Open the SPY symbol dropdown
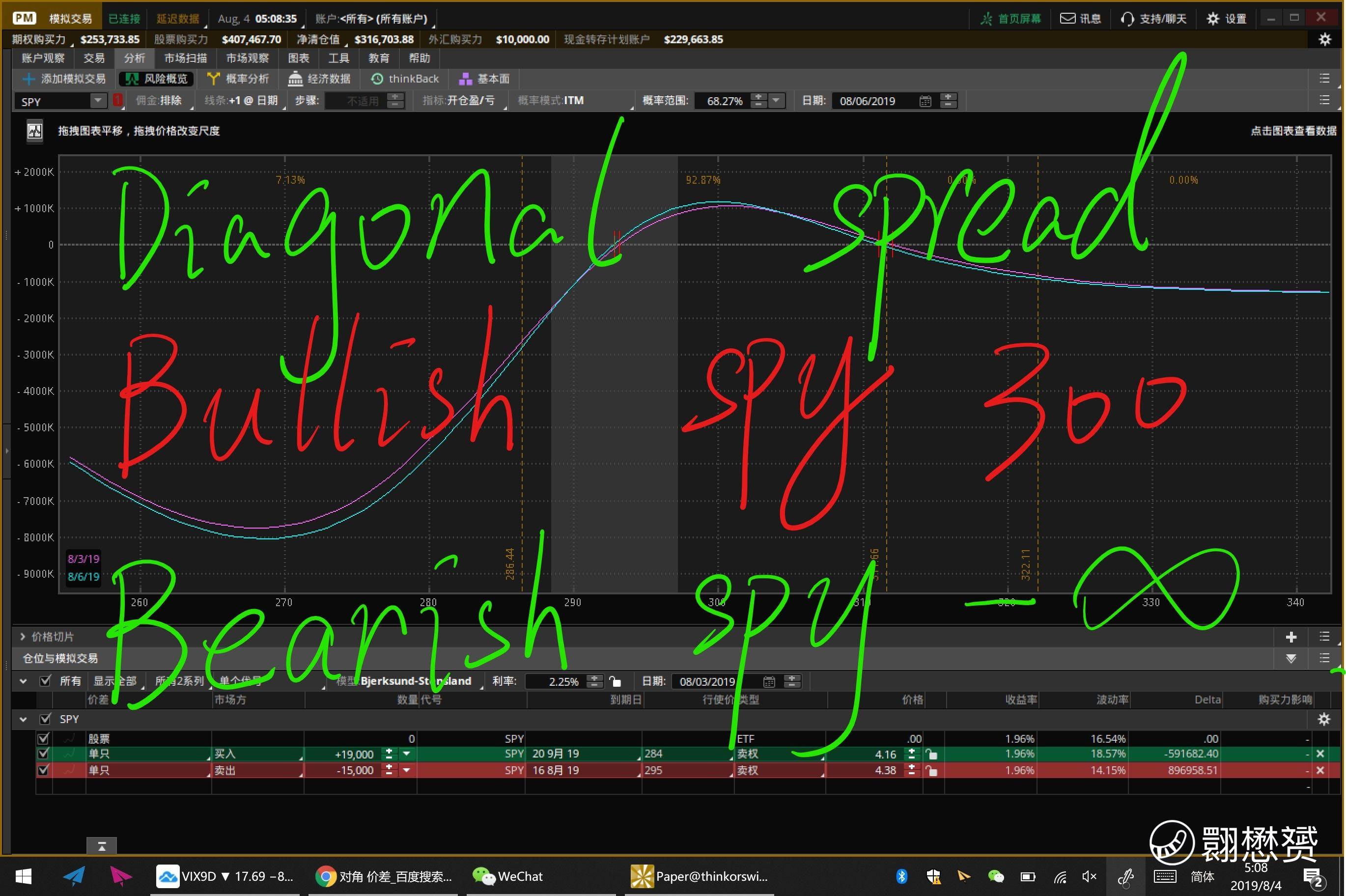Screen dimensions: 1346x896 (98, 101)
